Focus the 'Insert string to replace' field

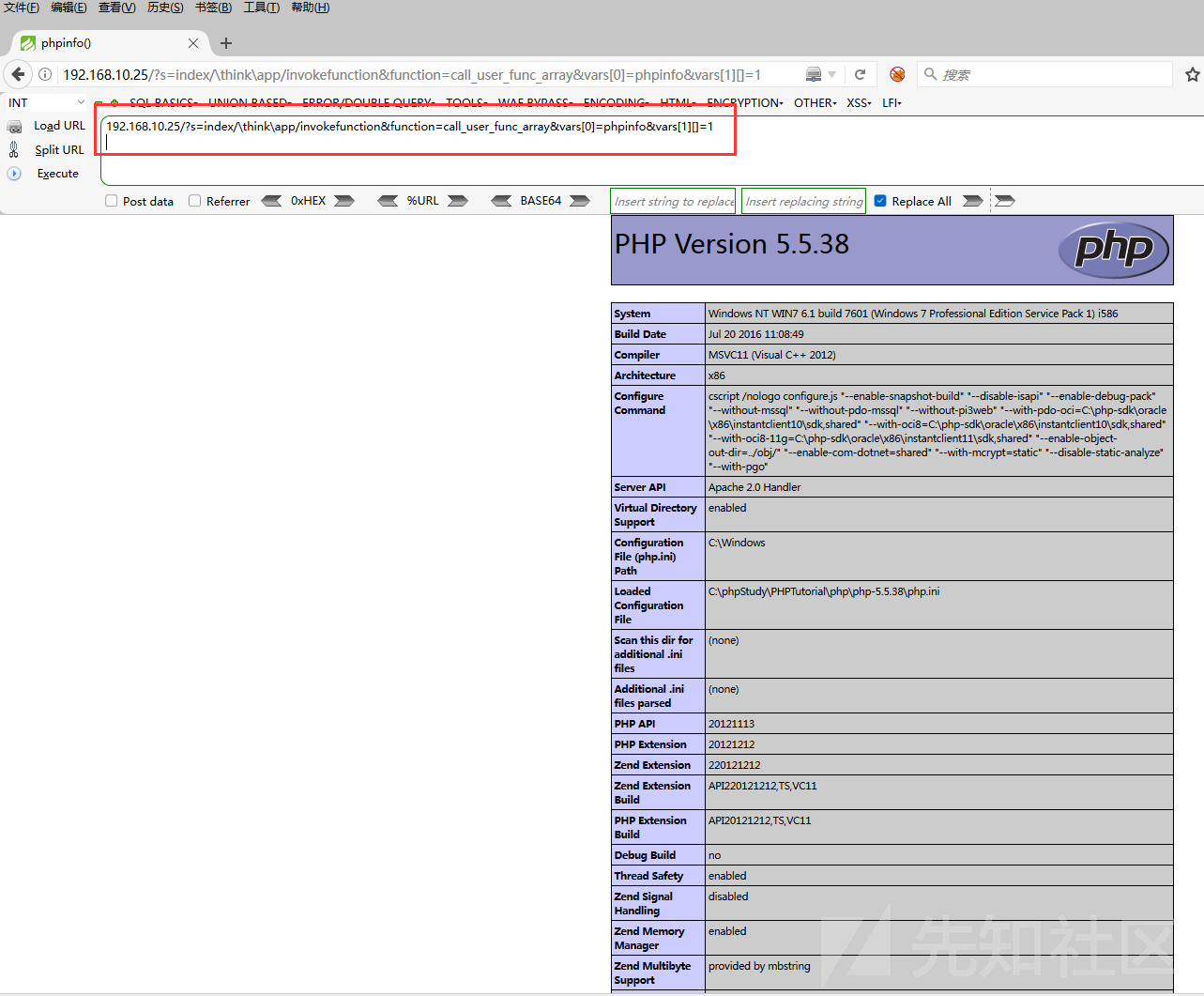pos(673,201)
